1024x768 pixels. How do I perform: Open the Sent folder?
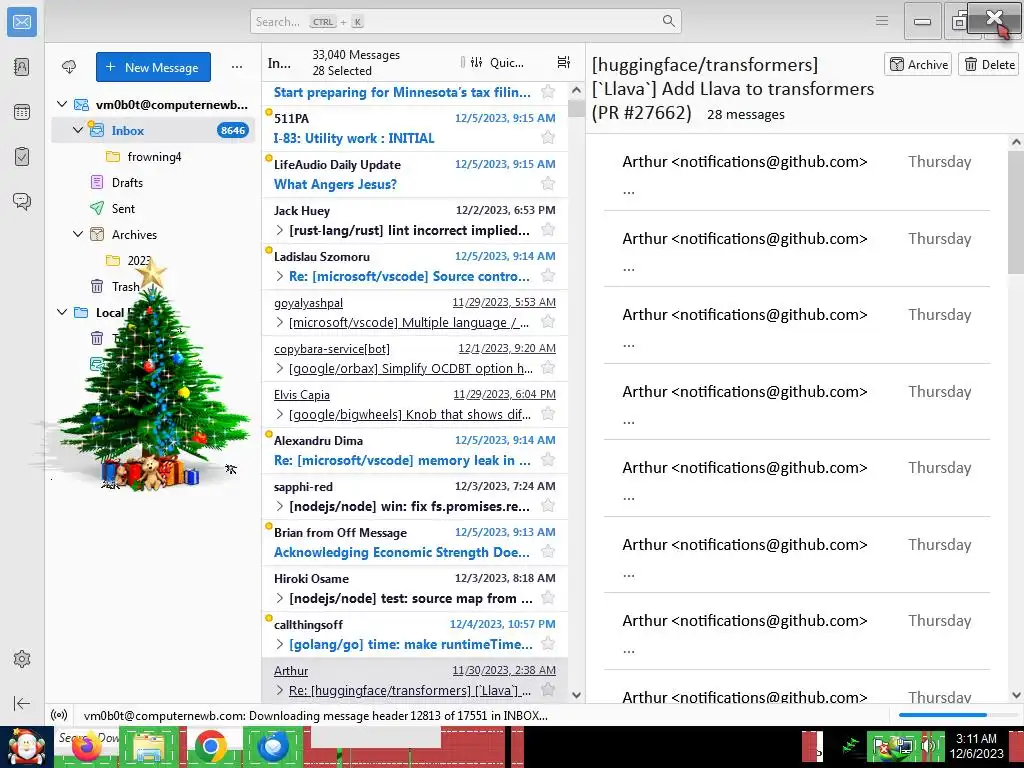[x=153, y=208]
